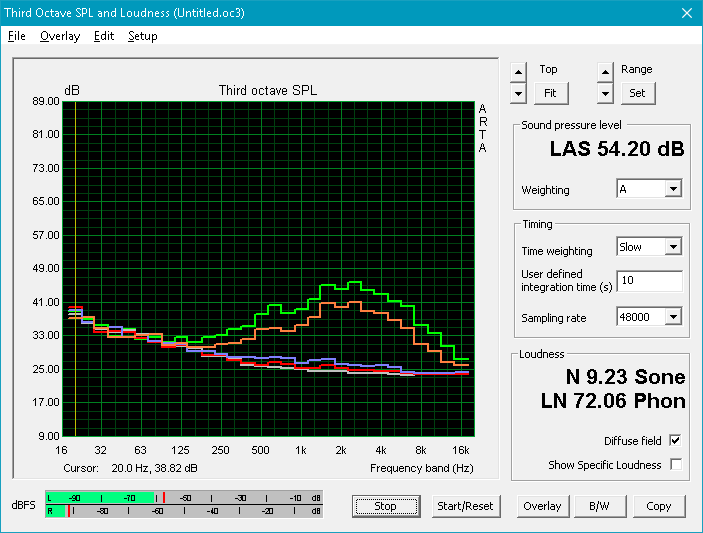Click the user defined integration time field
The height and width of the screenshot is (533, 703).
point(650,281)
